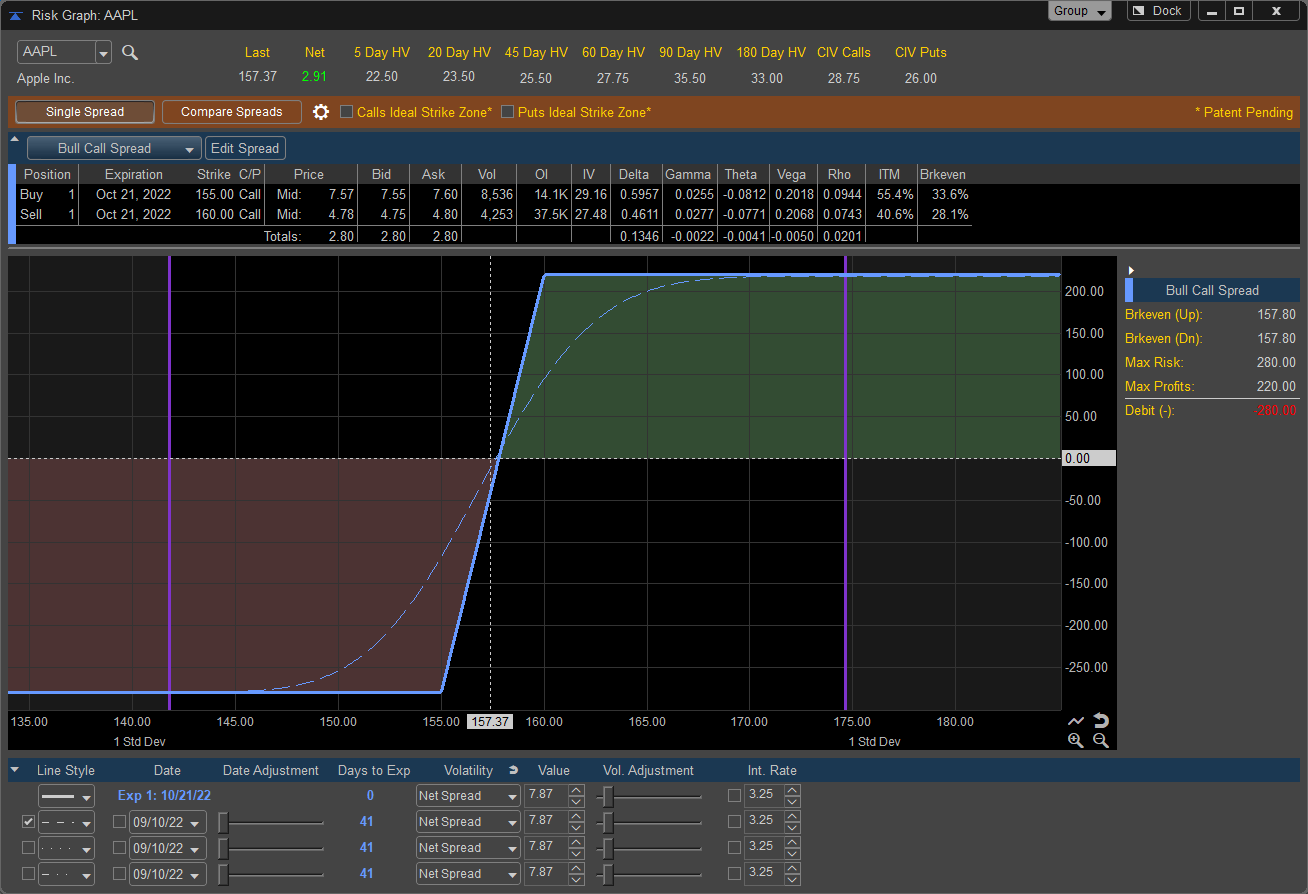
Task: Uncheck the dashed line style visibility checkbox
Action: [x=29, y=822]
